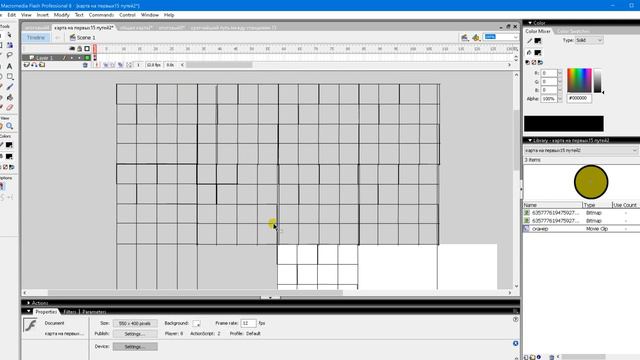Click the Center Frame timeline button
Screen dimensions: 640x360
point(96,65)
